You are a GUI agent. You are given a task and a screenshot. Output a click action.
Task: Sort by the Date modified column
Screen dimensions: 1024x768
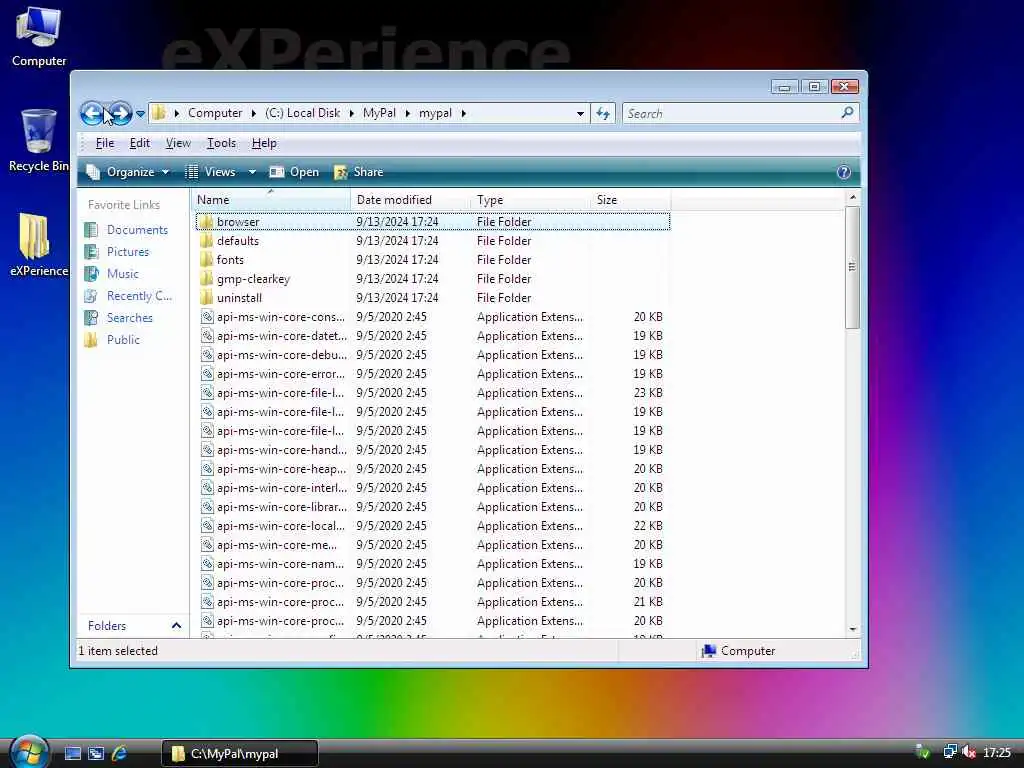click(410, 200)
